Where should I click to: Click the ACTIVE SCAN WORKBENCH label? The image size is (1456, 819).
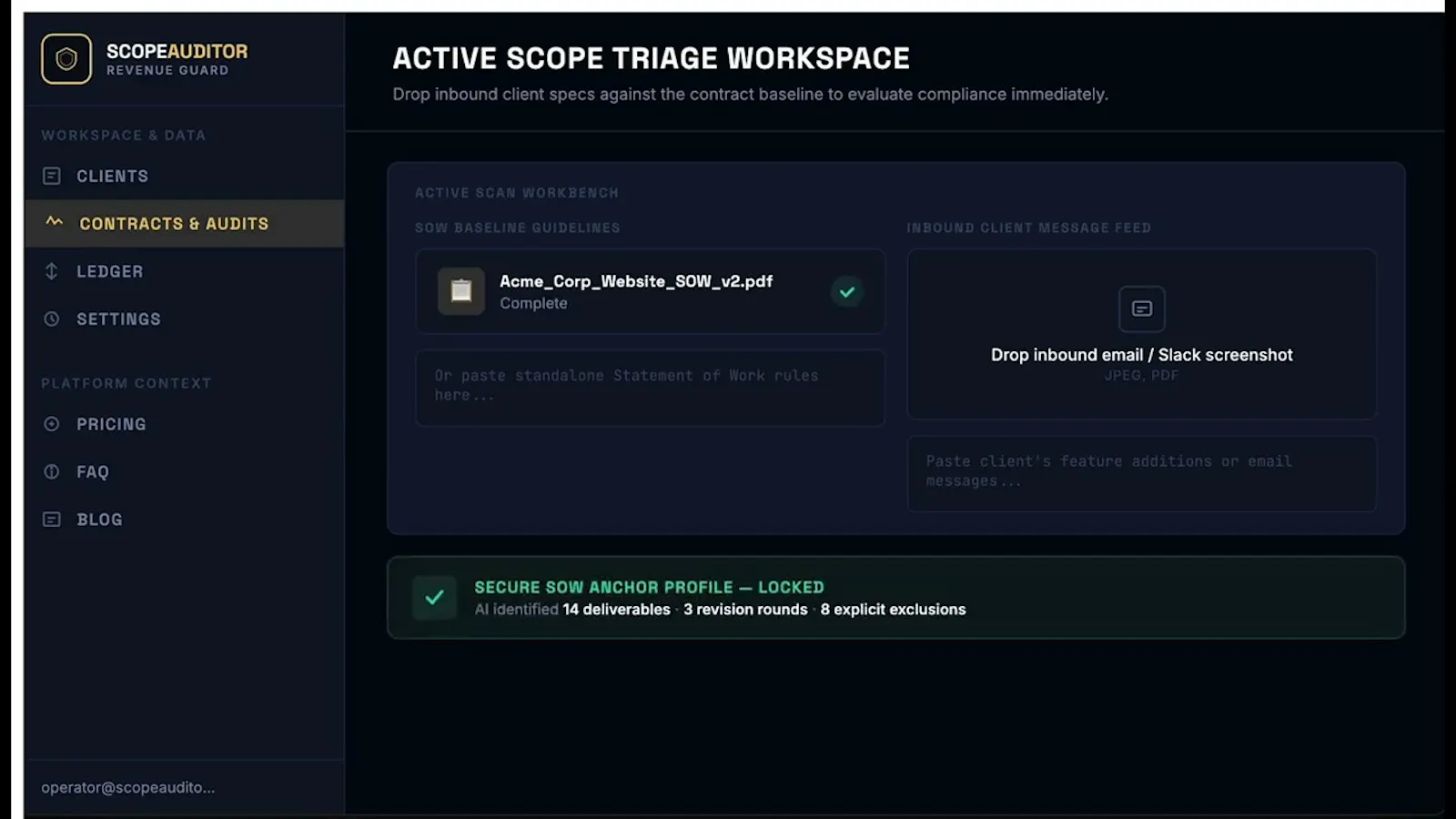pos(516,193)
